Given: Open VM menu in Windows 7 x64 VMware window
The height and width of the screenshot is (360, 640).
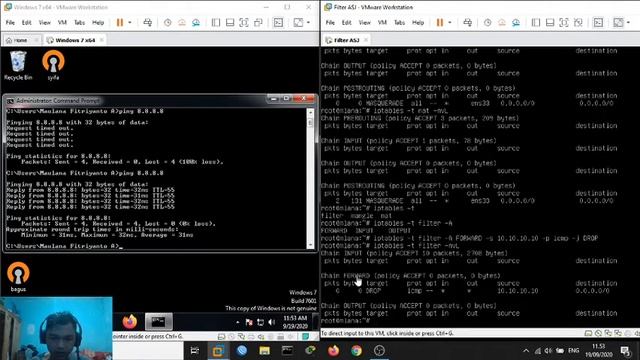Looking at the screenshot, I should point(62,22).
